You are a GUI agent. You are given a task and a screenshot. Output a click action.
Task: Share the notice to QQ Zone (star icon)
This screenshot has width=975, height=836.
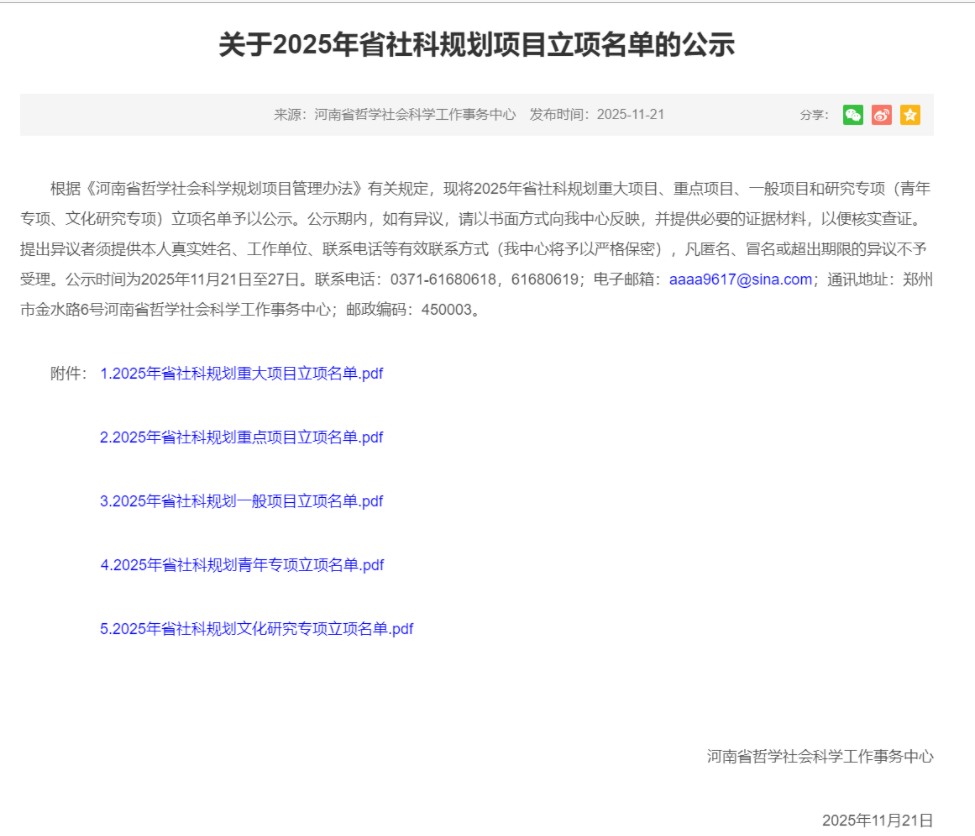(x=909, y=115)
